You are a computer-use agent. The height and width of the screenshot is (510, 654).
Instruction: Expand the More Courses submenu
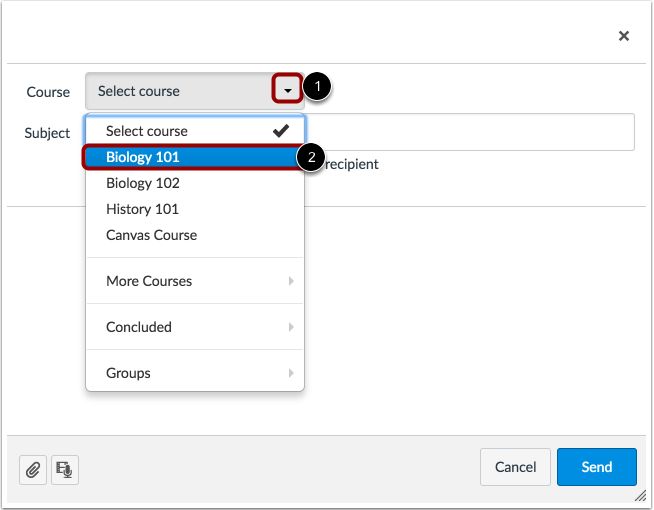coord(195,281)
